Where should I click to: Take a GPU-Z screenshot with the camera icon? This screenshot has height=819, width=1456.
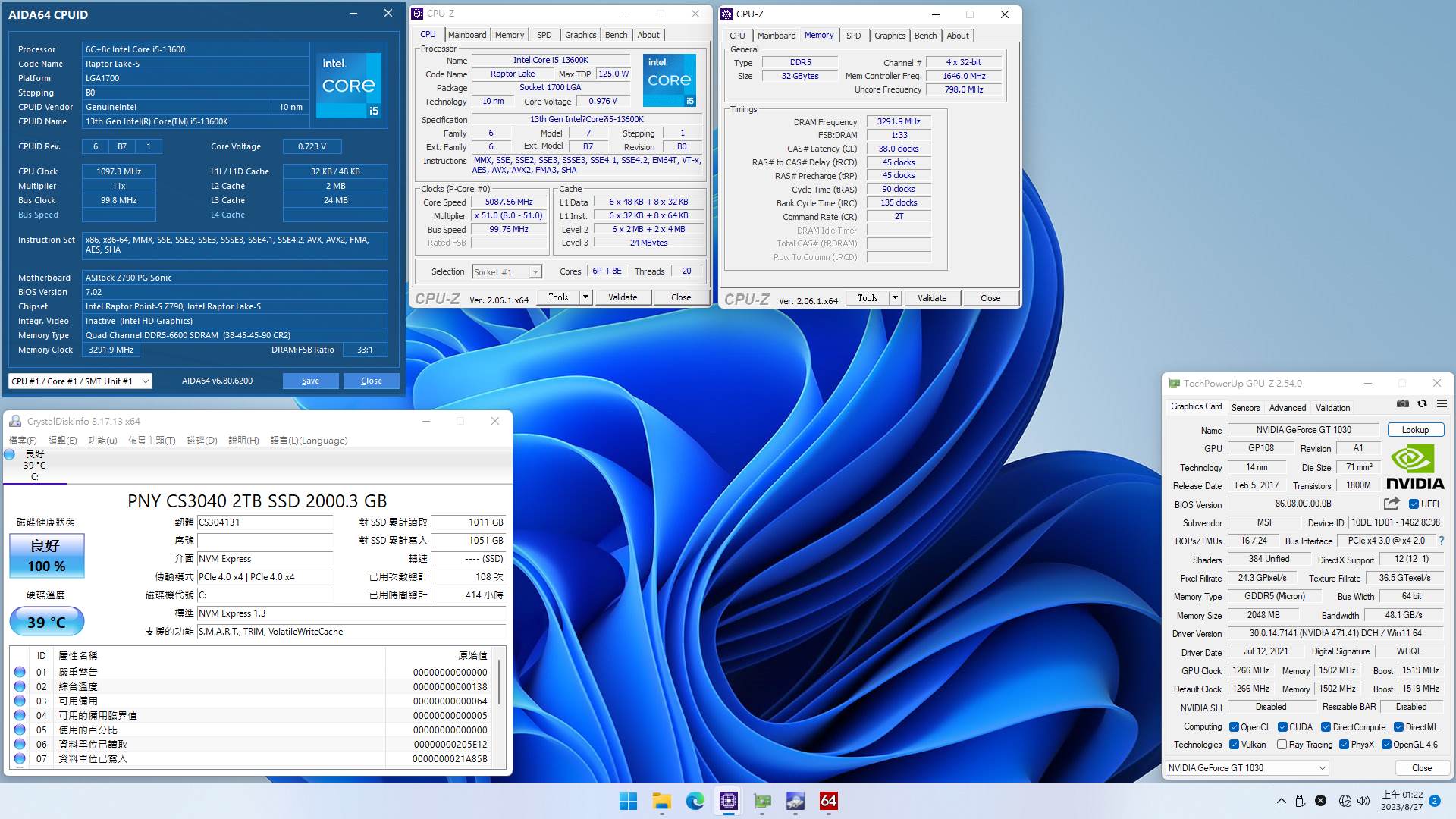tap(1403, 404)
